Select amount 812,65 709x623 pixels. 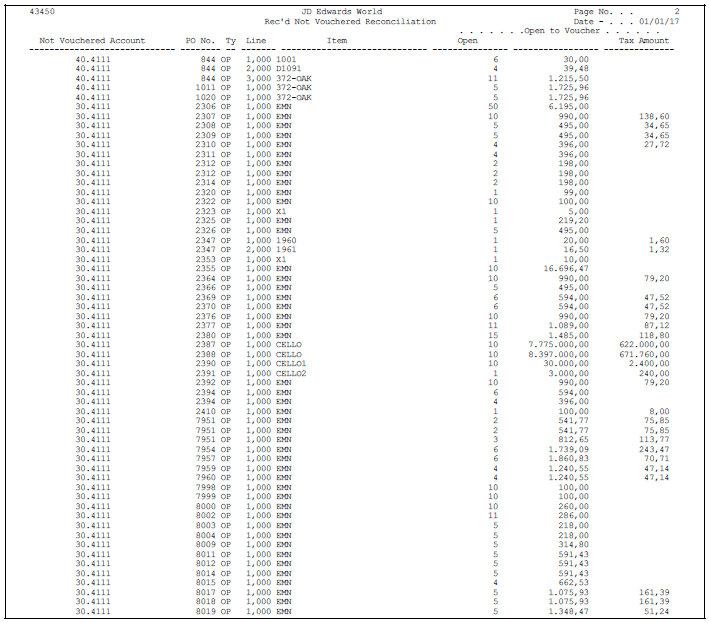[x=573, y=439]
